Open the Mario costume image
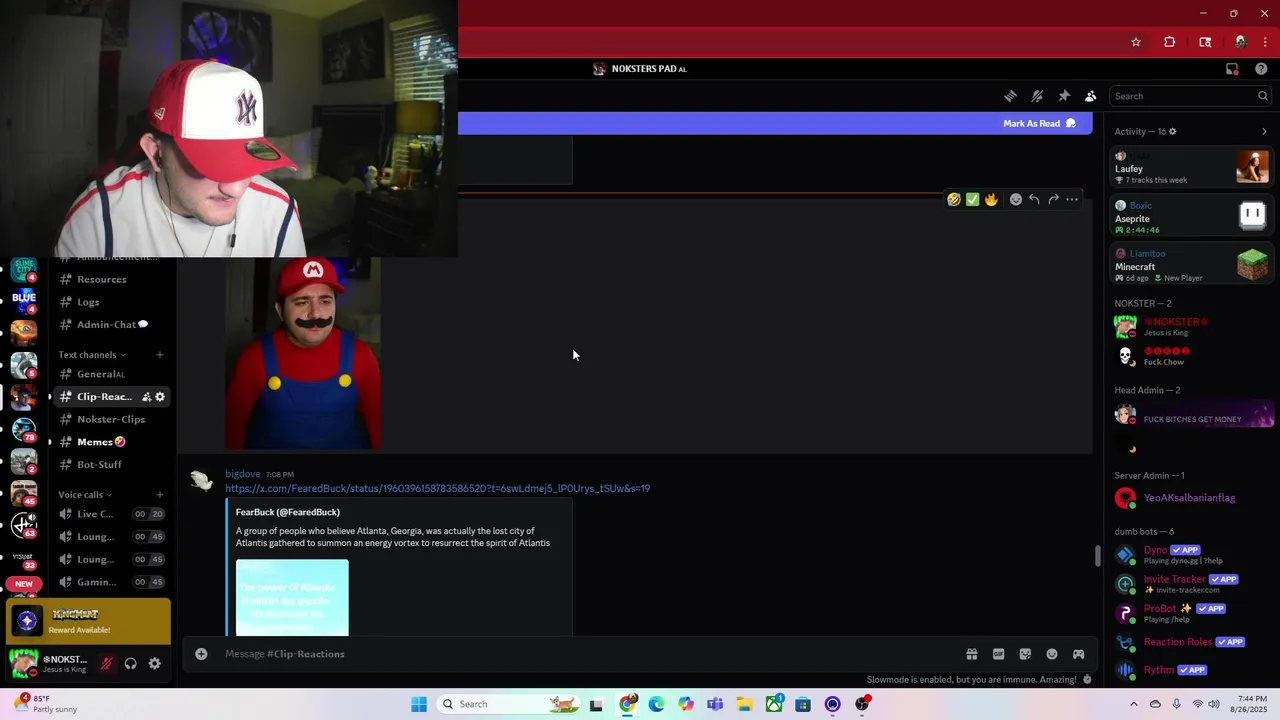Viewport: 1280px width, 720px height. (303, 353)
